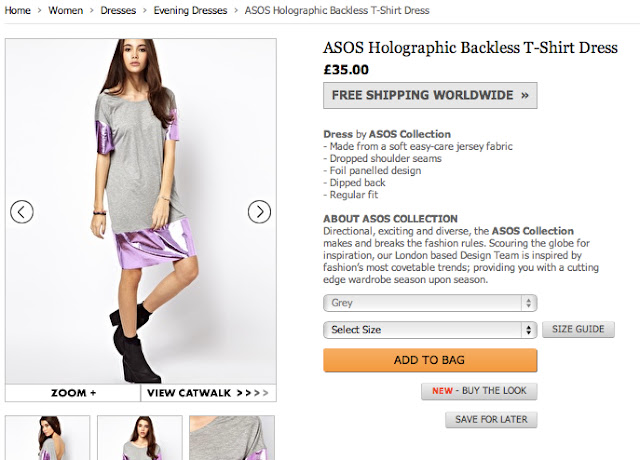Image resolution: width=640 pixels, height=460 pixels.
Task: Click the previous image arrow
Action: tap(22, 211)
